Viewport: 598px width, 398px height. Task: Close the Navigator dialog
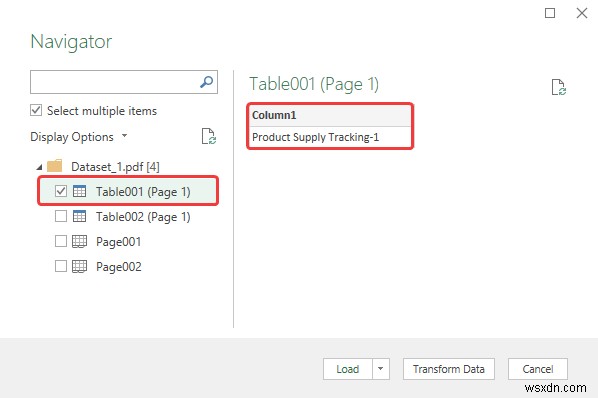[582, 13]
